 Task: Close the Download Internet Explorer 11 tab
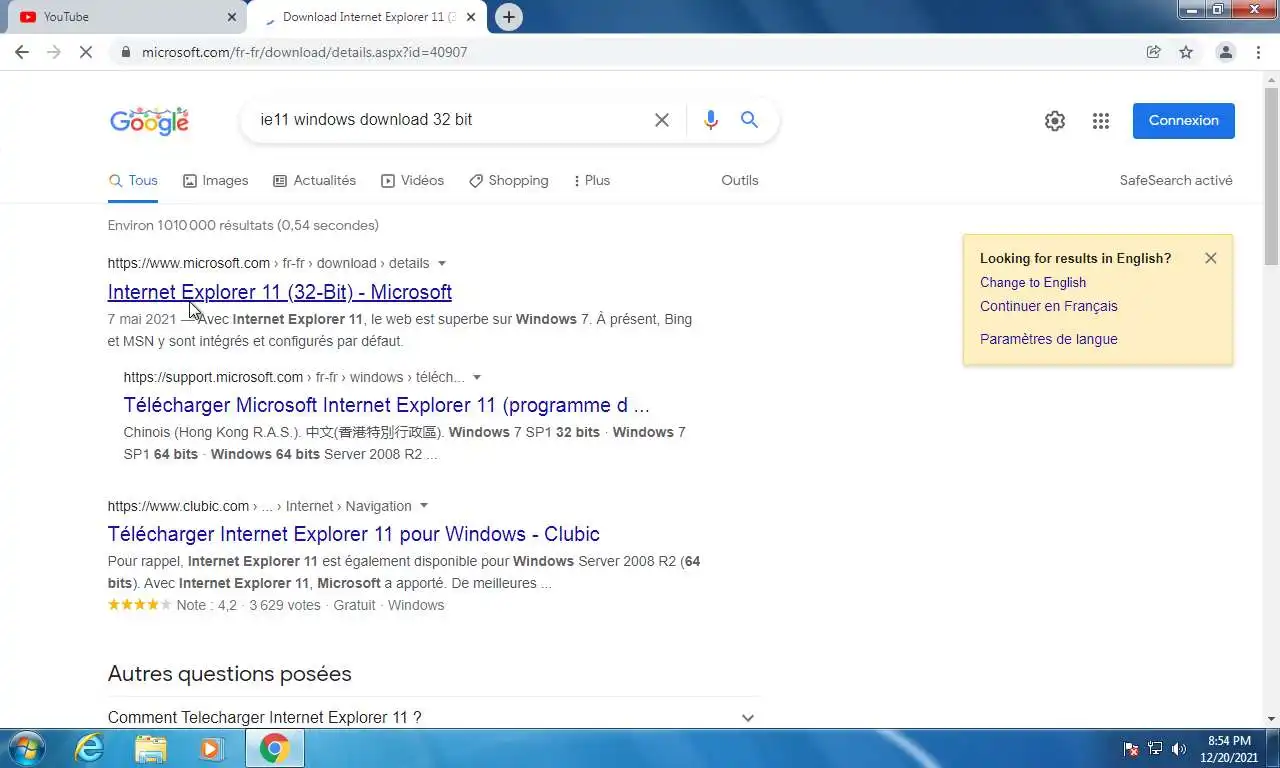pos(471,17)
